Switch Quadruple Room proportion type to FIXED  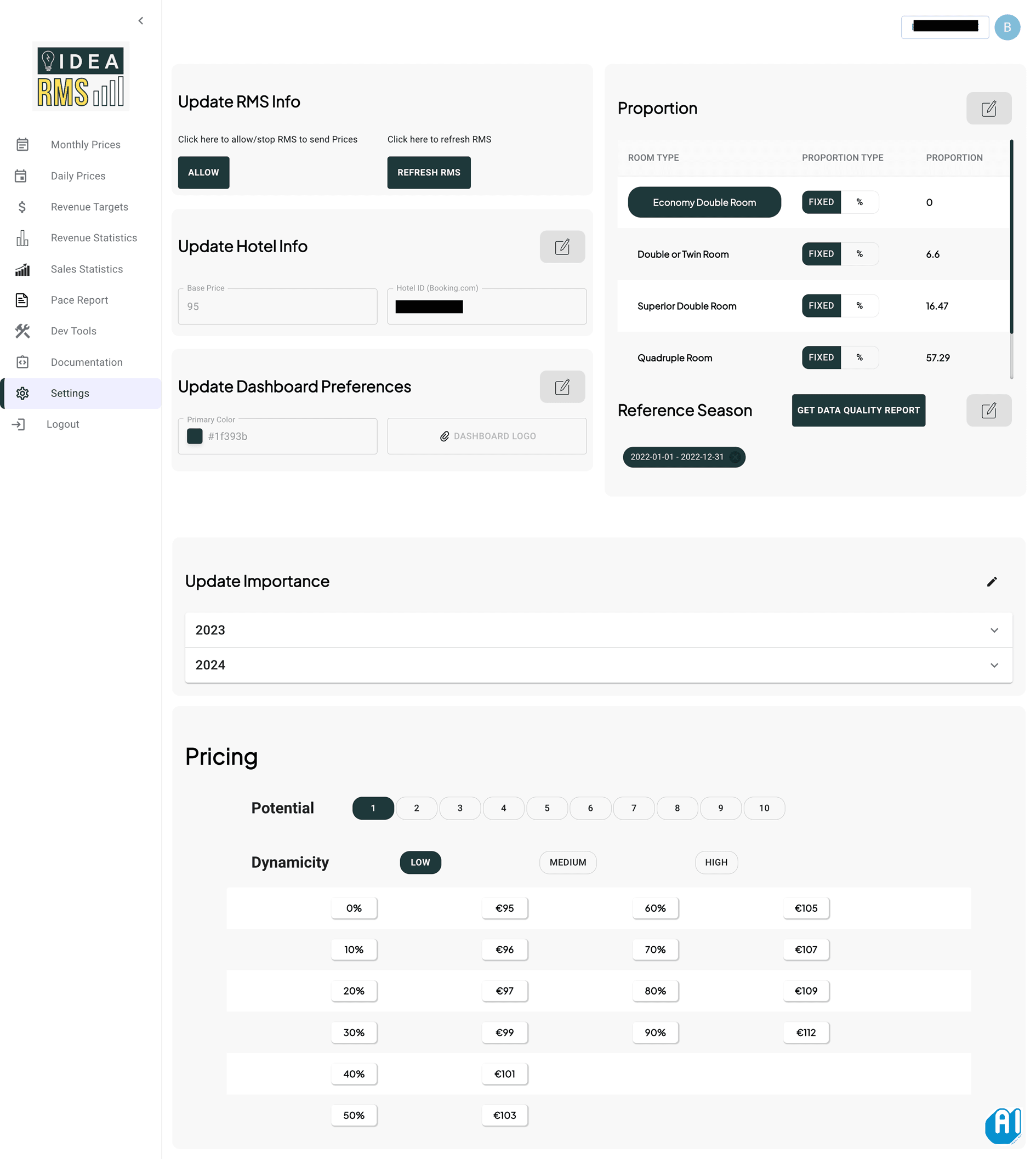(x=821, y=357)
